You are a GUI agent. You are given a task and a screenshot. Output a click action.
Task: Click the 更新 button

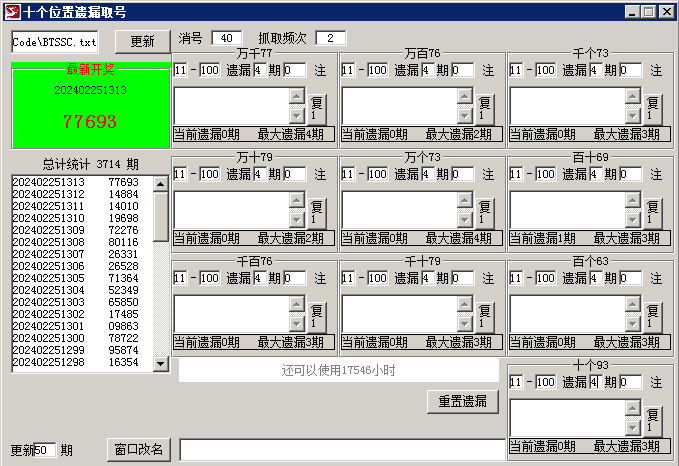point(142,42)
